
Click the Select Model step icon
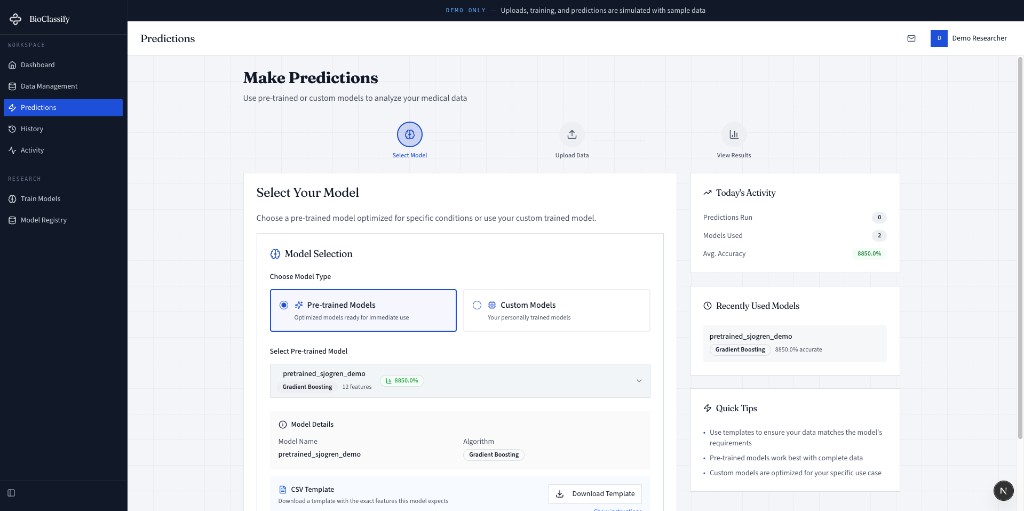(x=409, y=135)
